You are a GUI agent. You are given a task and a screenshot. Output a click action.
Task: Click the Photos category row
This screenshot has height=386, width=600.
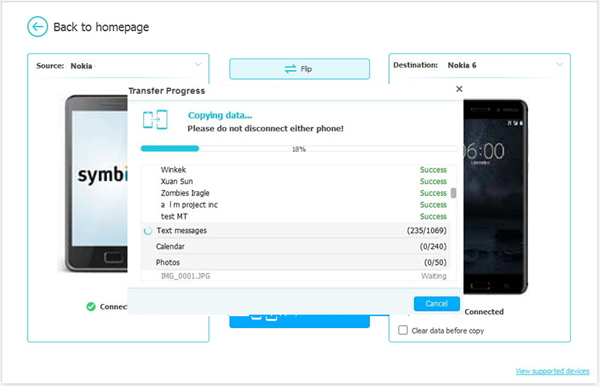[295, 262]
